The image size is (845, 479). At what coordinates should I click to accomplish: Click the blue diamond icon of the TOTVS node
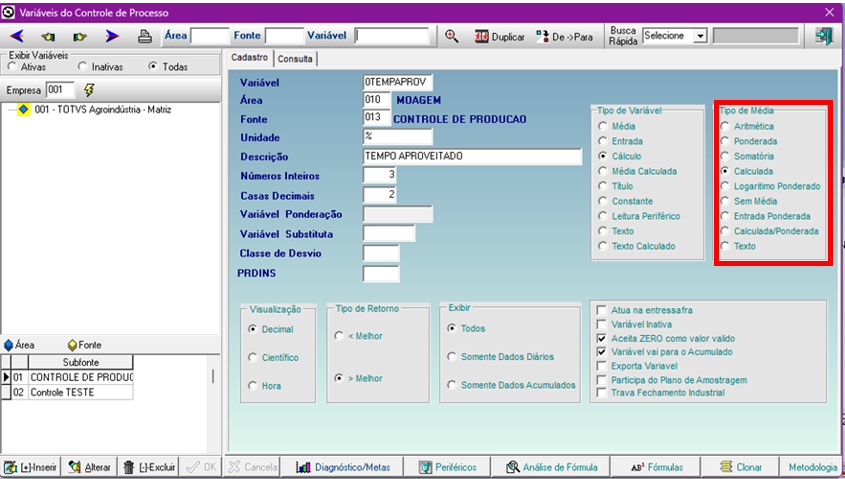pyautogui.click(x=23, y=109)
